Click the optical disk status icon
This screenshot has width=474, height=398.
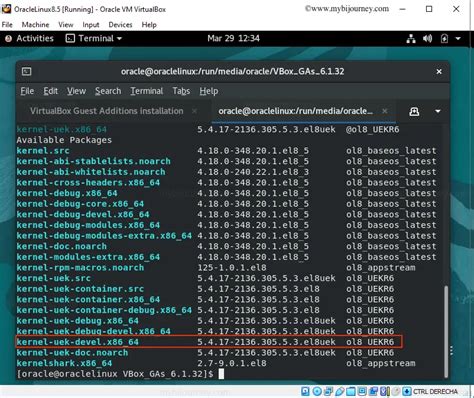[317, 391]
